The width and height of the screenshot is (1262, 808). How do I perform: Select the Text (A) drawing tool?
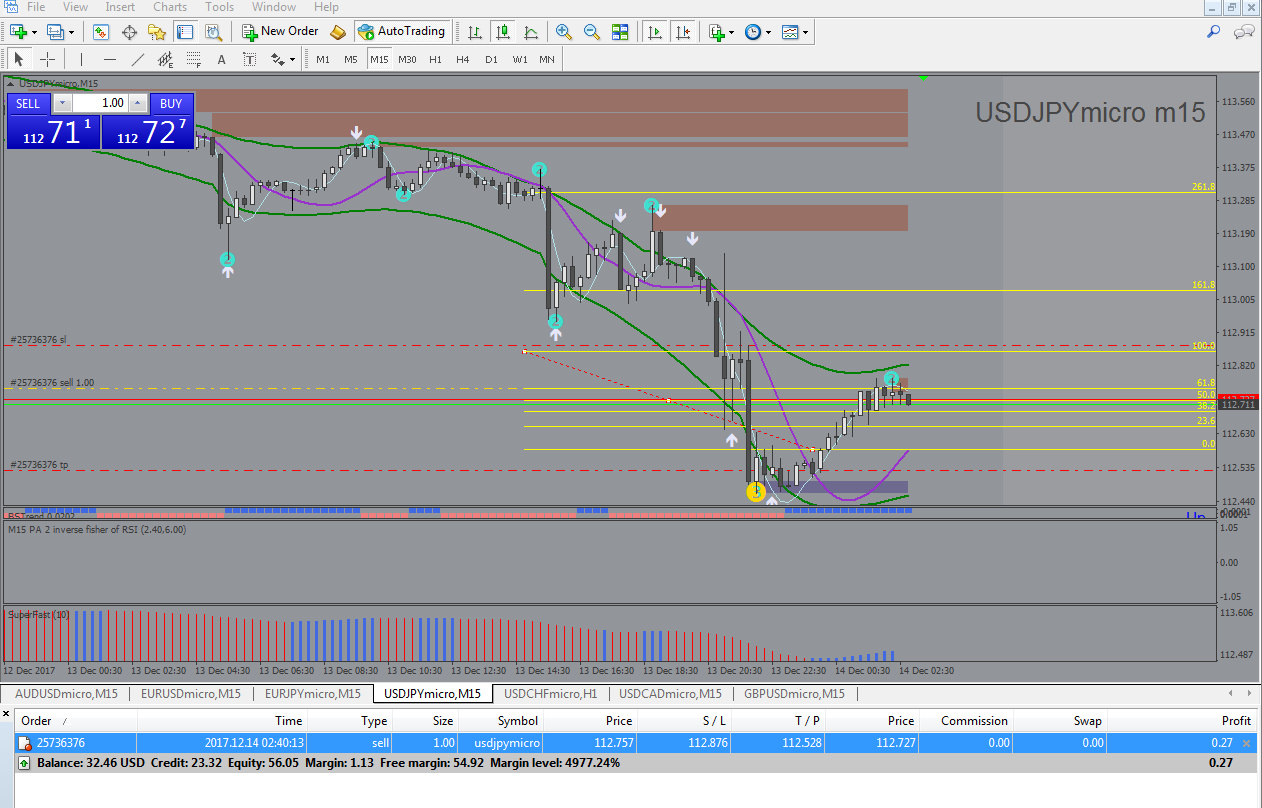pos(221,59)
